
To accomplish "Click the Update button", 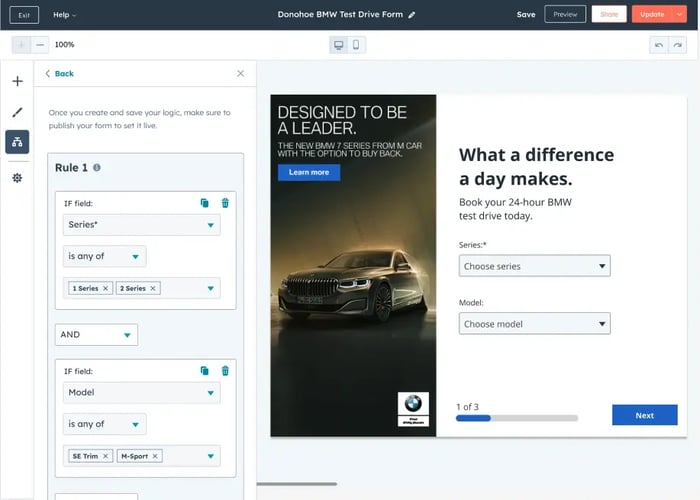I will (652, 14).
